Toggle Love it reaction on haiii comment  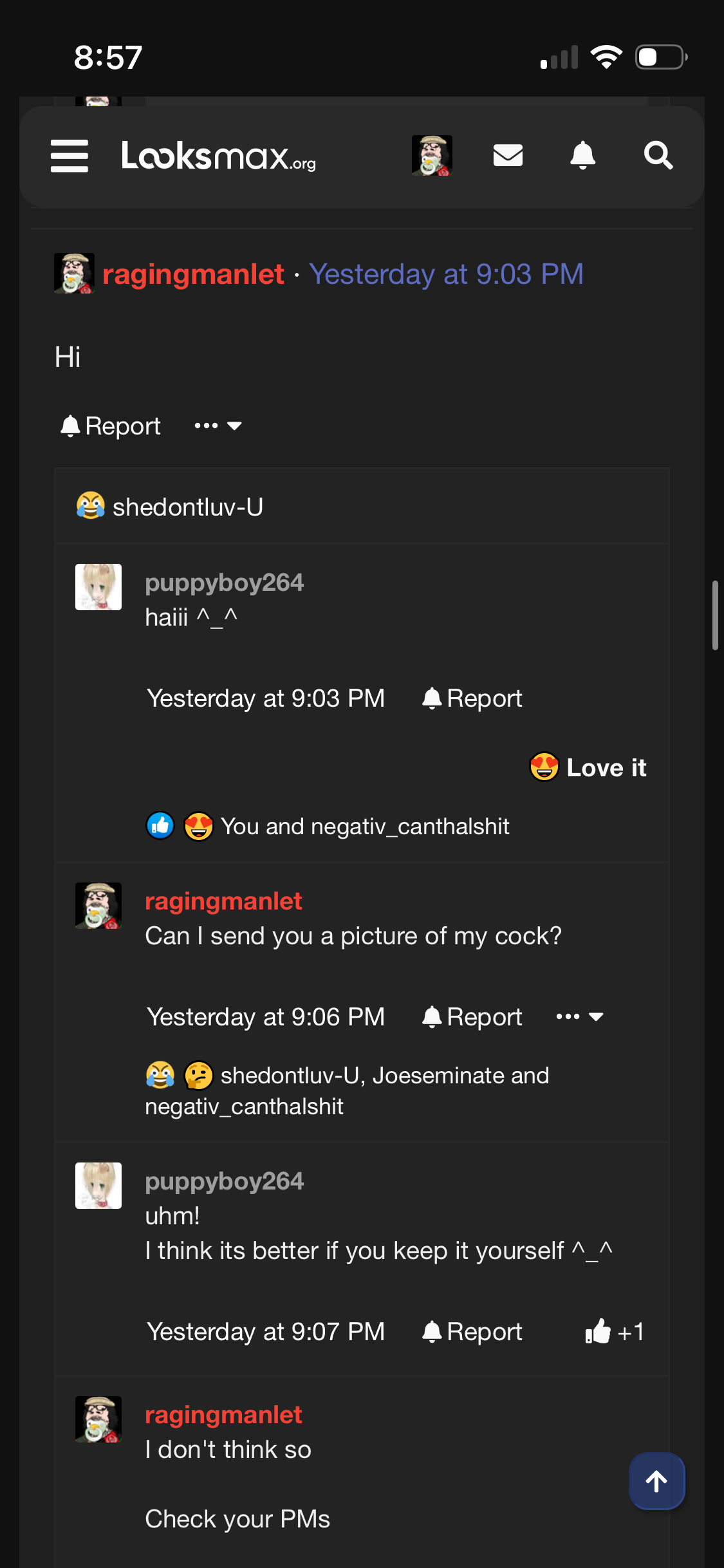coord(588,767)
